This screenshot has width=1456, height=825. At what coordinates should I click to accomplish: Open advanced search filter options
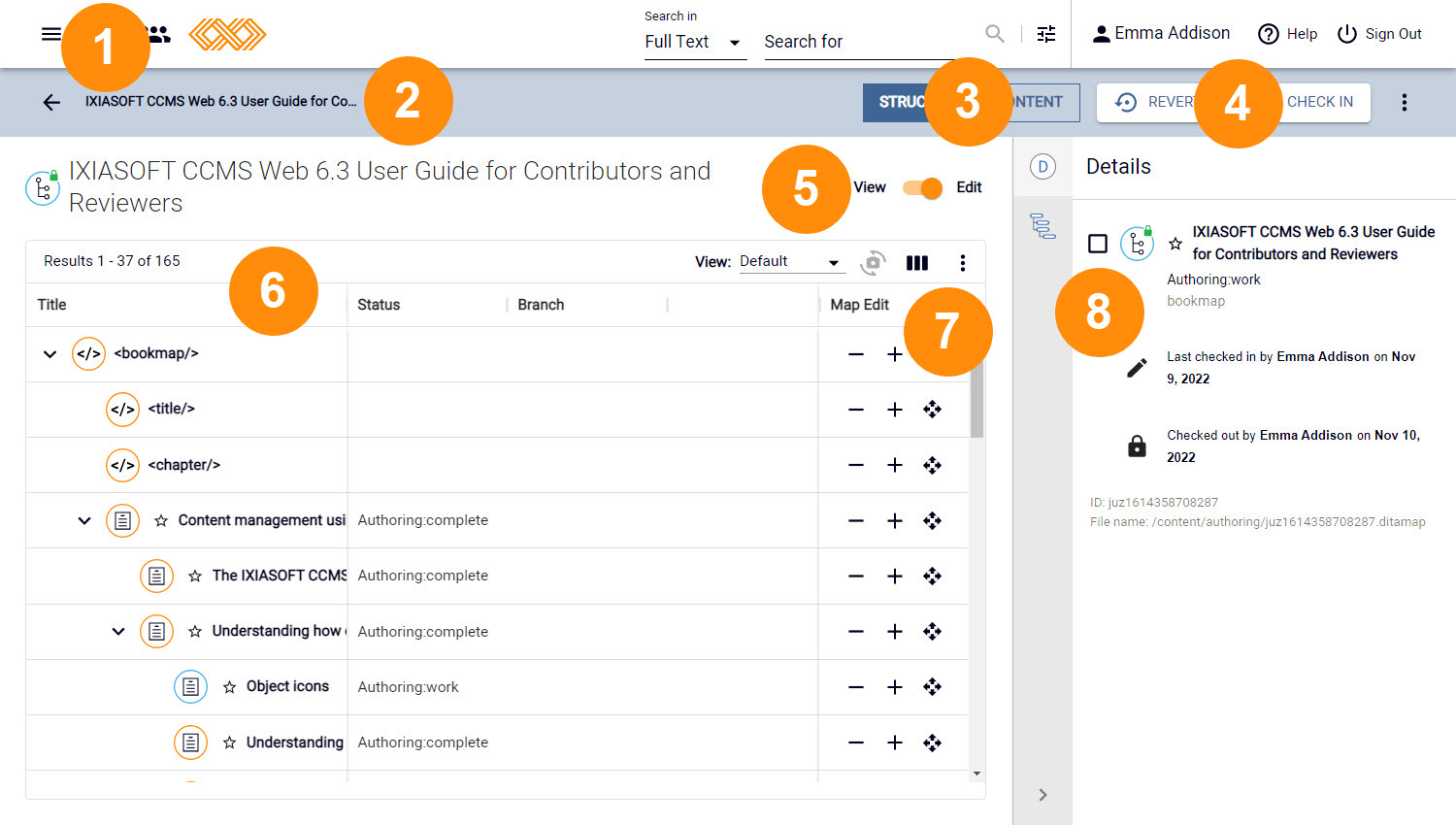pyautogui.click(x=1046, y=34)
